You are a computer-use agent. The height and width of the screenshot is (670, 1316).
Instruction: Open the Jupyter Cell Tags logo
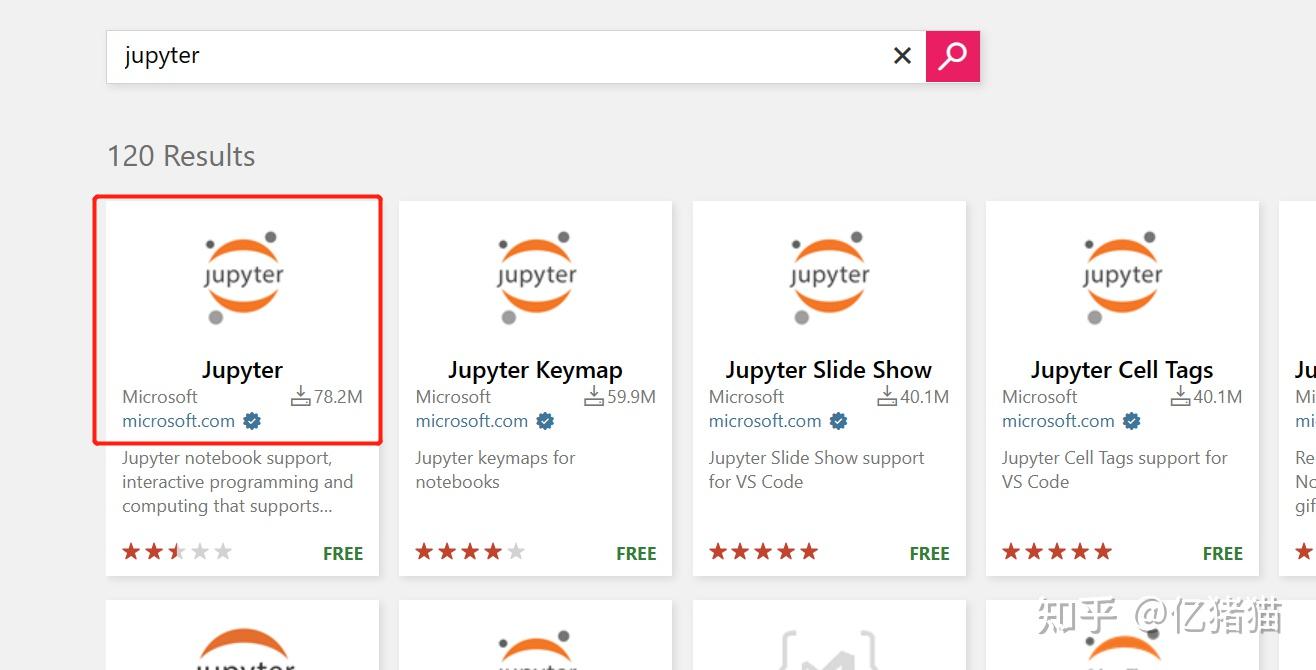point(1122,277)
